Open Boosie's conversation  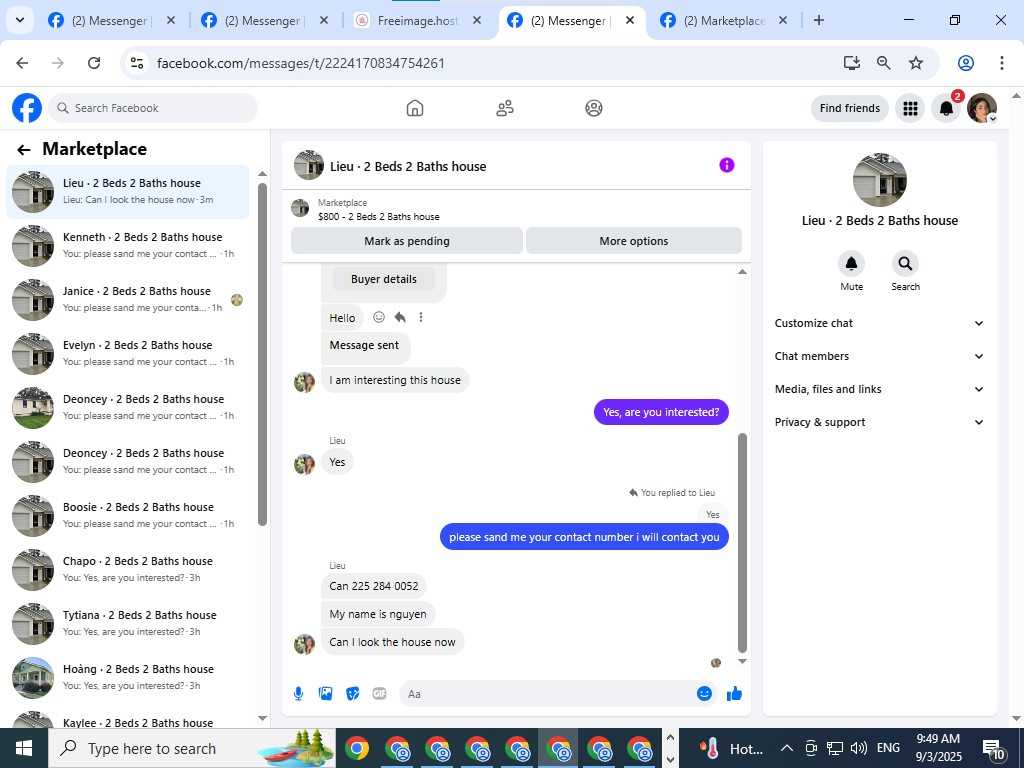[x=127, y=515]
